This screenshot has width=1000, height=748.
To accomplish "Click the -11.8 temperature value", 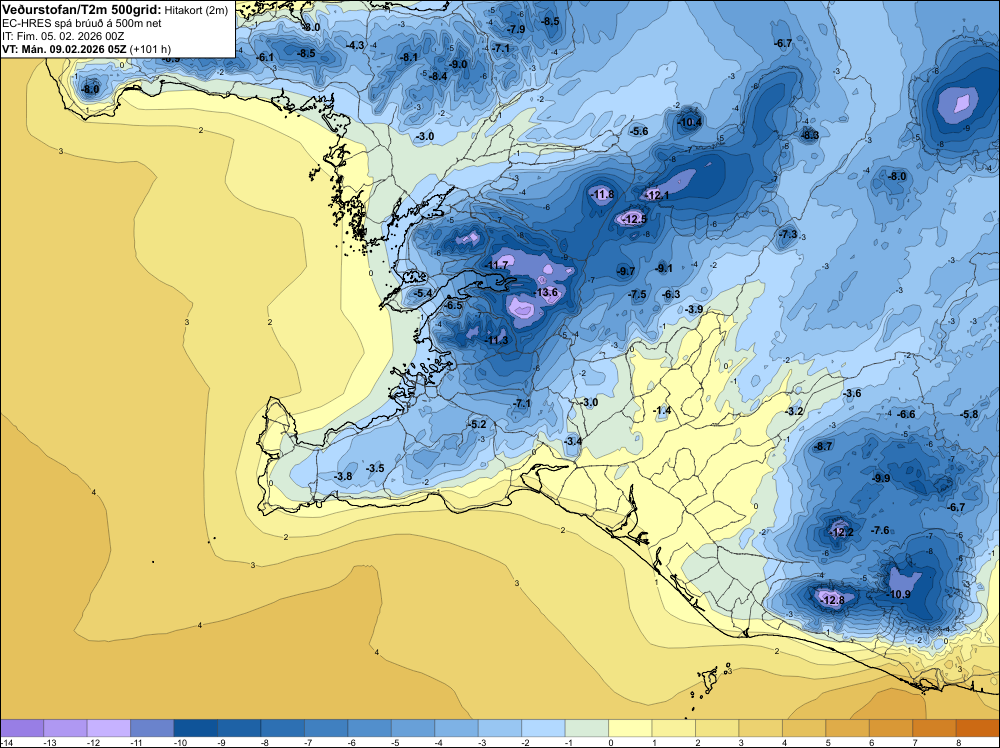I will [x=602, y=194].
